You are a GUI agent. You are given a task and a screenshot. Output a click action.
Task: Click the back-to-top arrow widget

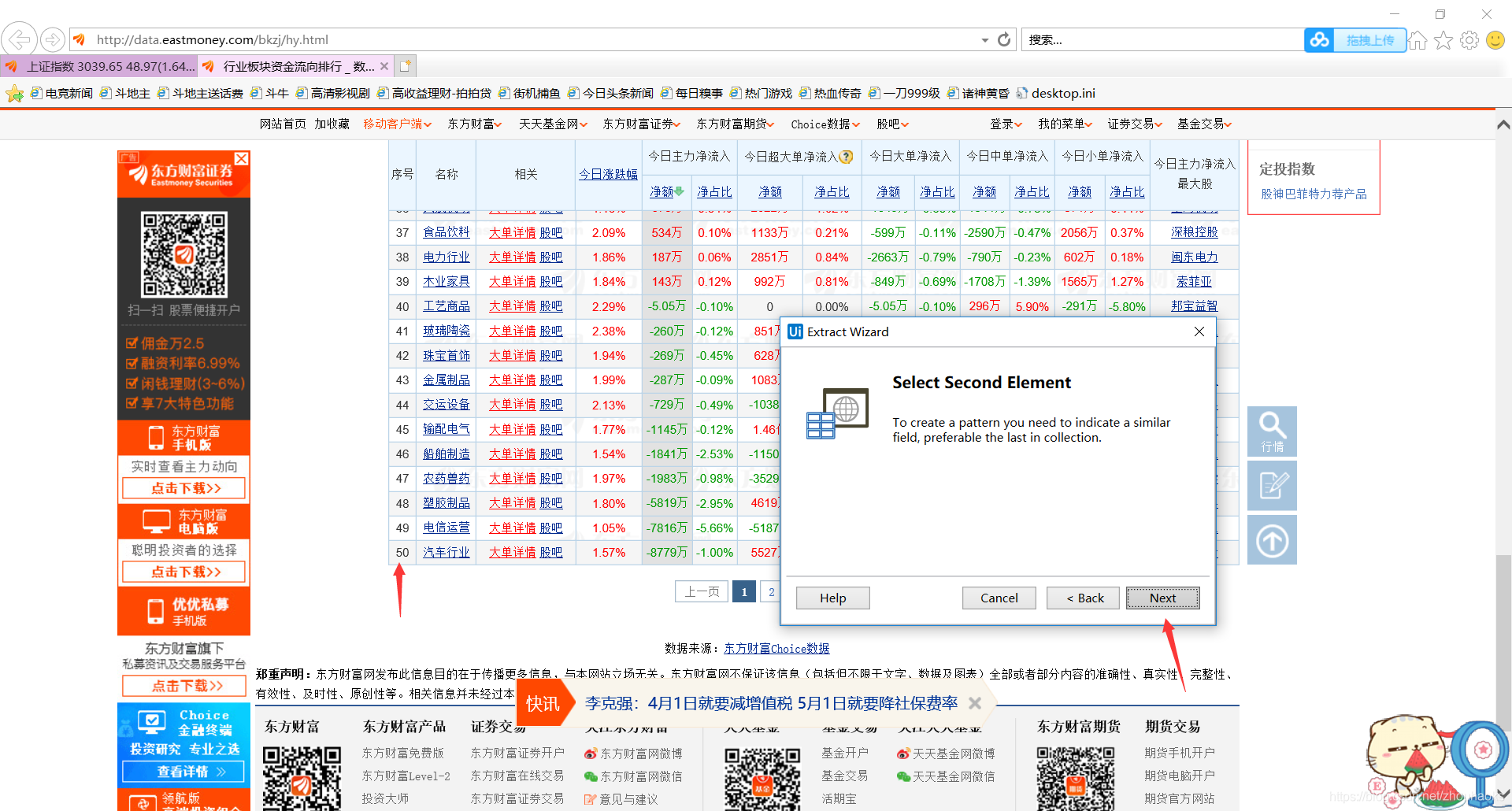click(x=1272, y=540)
